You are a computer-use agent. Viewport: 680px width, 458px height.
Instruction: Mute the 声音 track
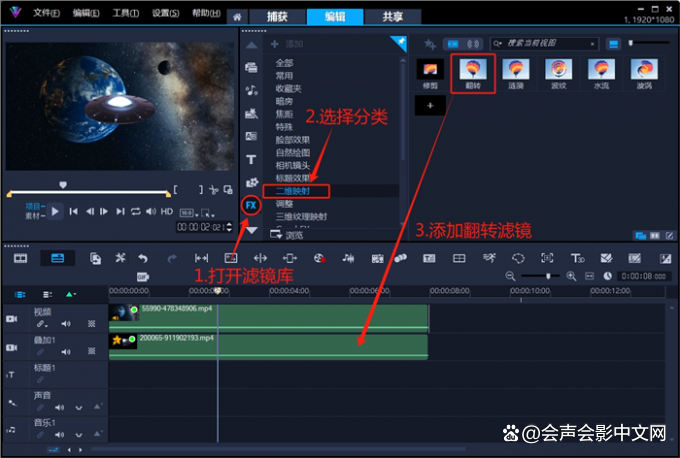[x=59, y=408]
